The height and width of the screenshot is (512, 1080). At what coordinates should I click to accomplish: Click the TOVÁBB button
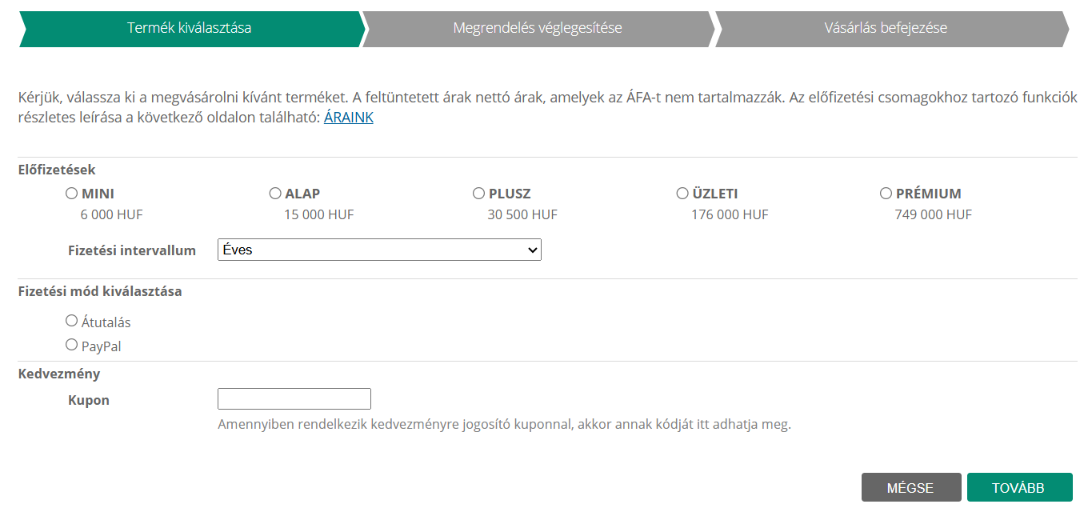click(x=1019, y=487)
